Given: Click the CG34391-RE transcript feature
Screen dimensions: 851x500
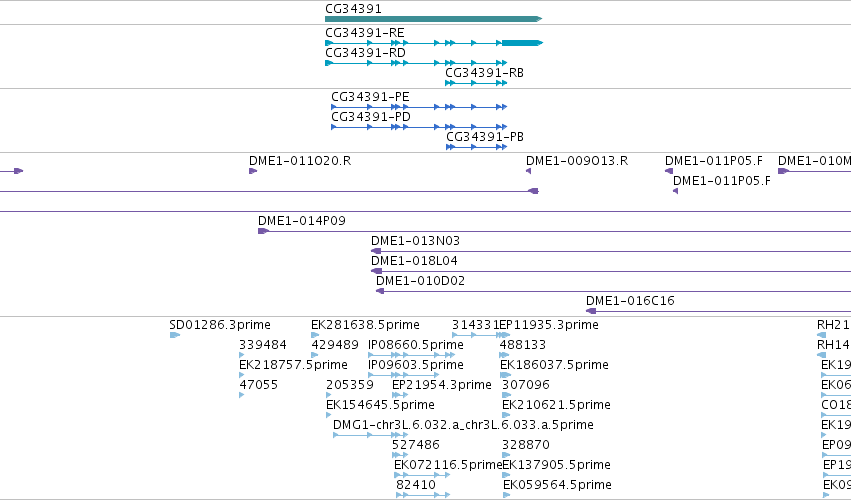Looking at the screenshot, I should coord(434,43).
